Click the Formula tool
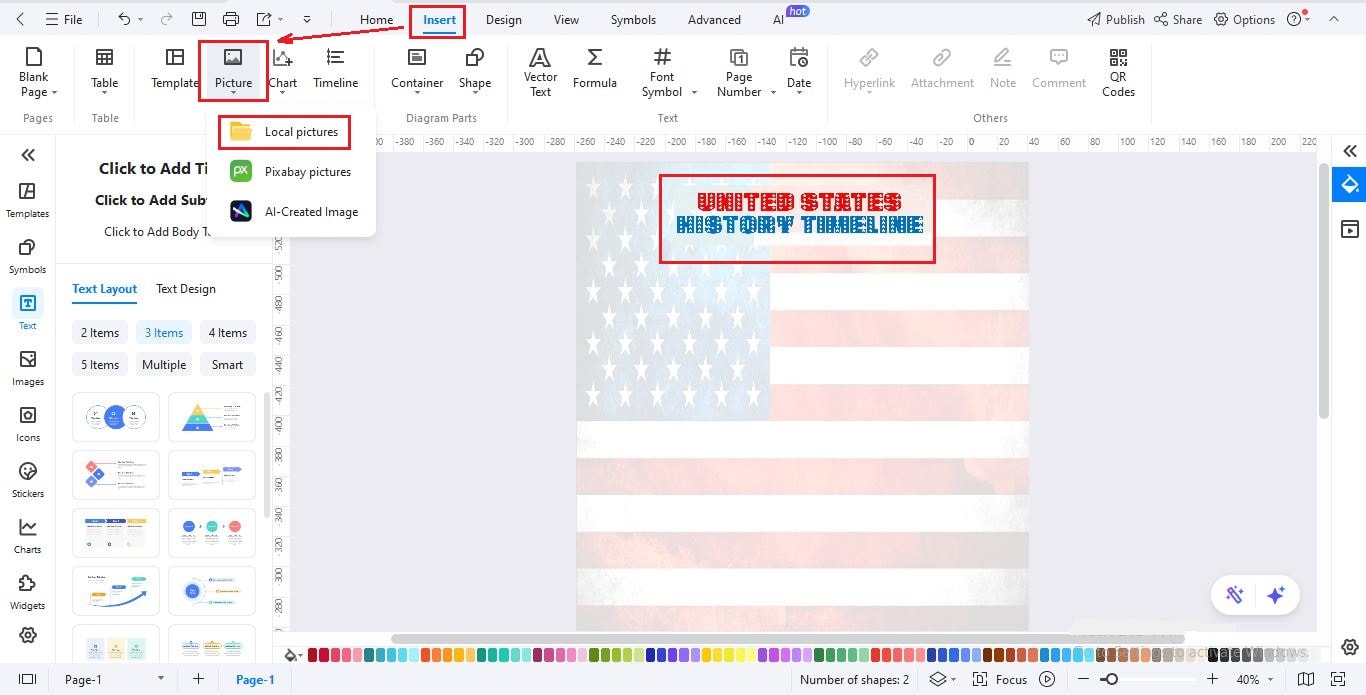Image resolution: width=1366 pixels, height=695 pixels. (x=595, y=69)
